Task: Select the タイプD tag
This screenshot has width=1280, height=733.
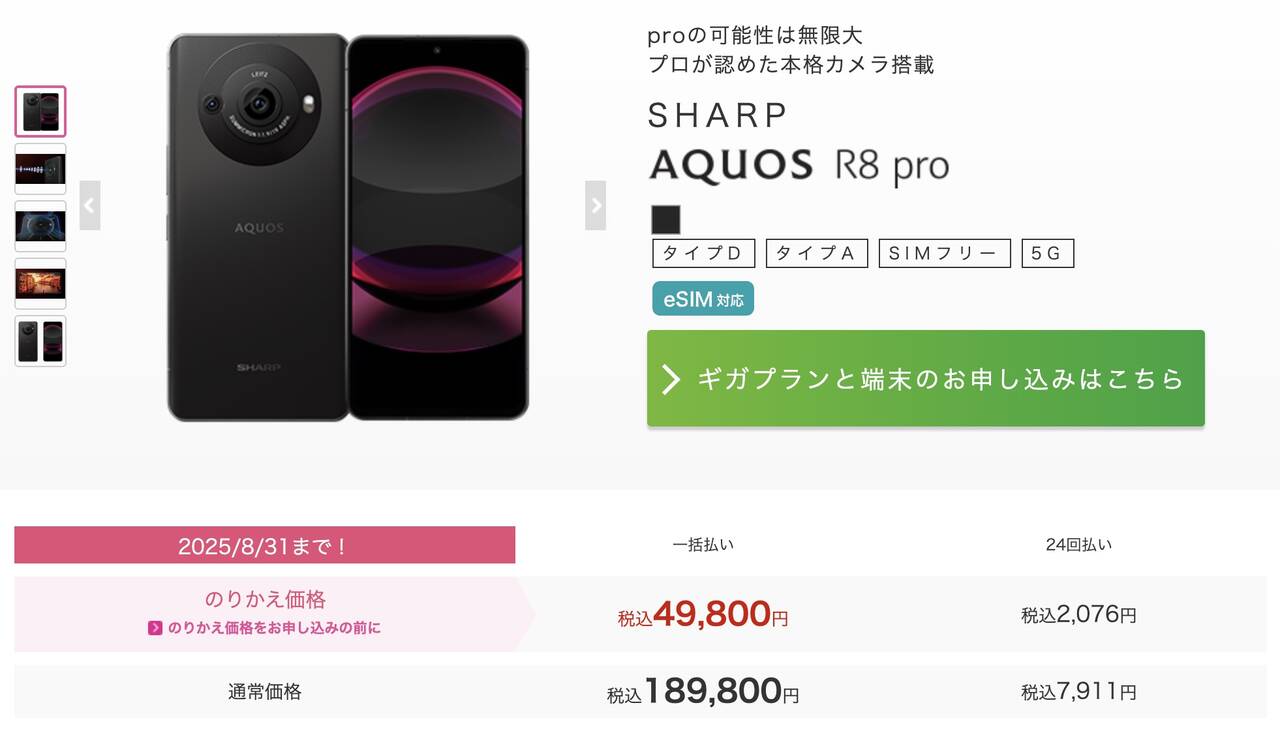Action: [x=703, y=253]
